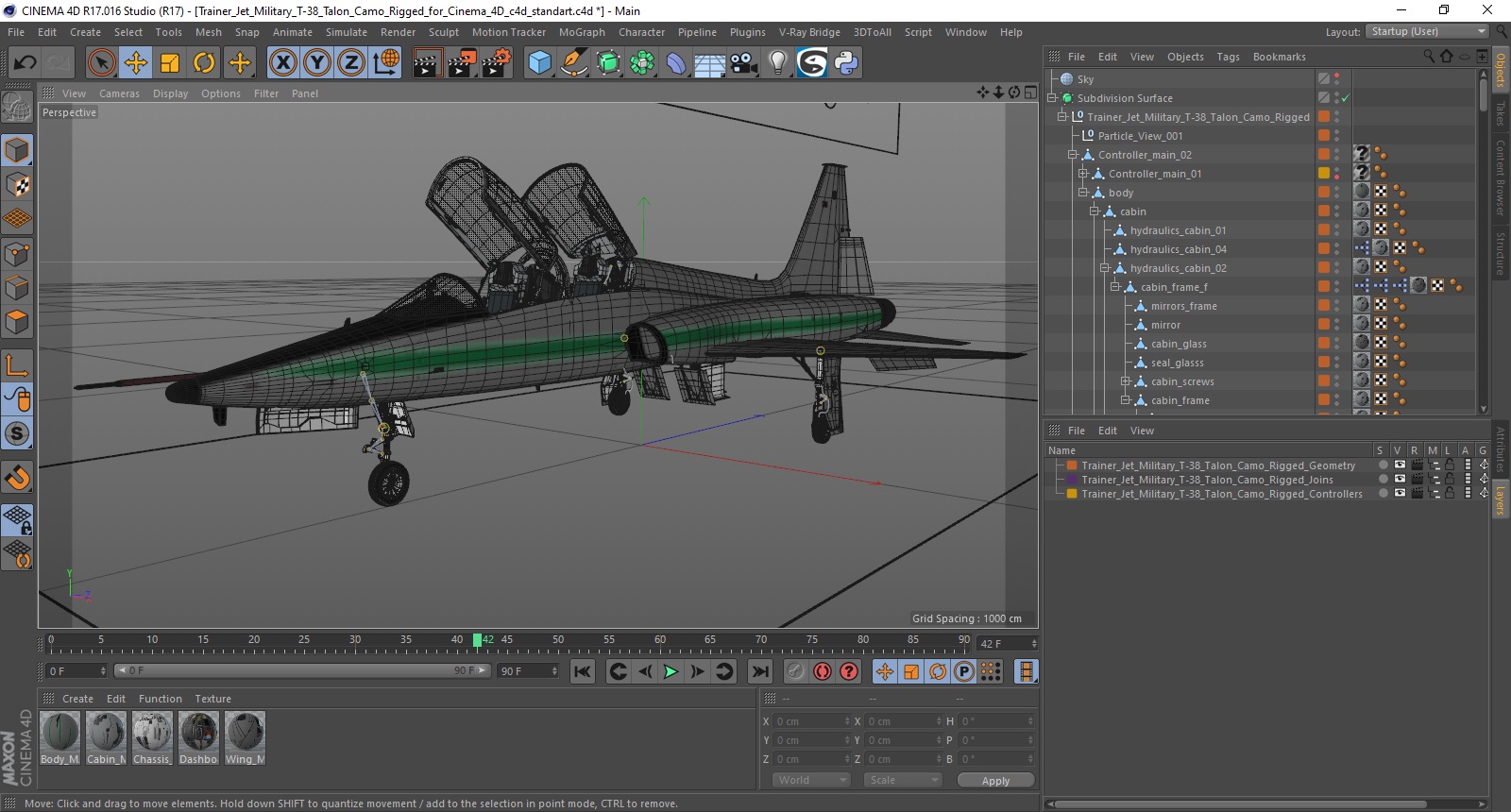Open the Objects menu in Object Manager
1511x812 pixels.
[1185, 57]
